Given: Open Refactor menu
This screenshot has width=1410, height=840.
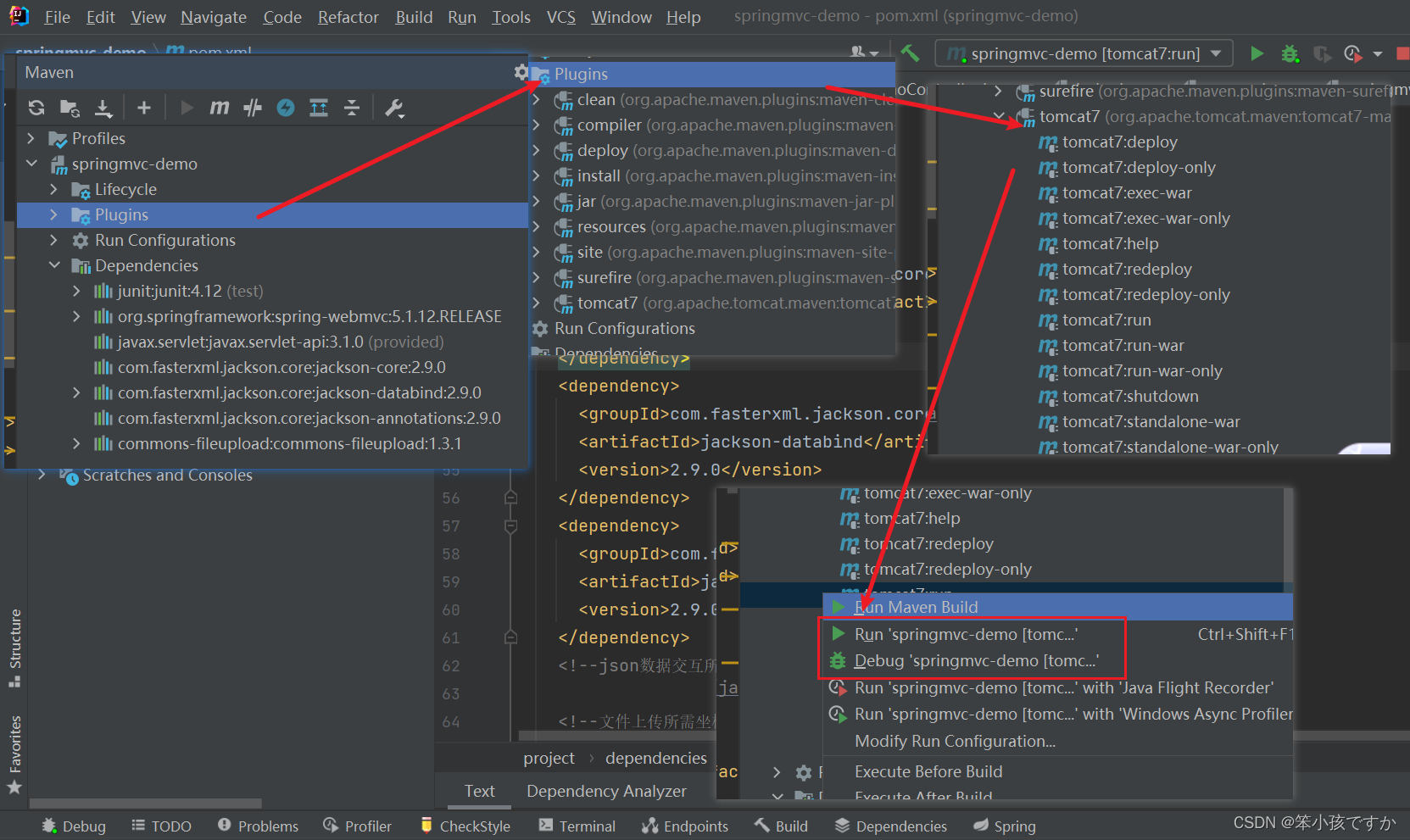Looking at the screenshot, I should [348, 17].
